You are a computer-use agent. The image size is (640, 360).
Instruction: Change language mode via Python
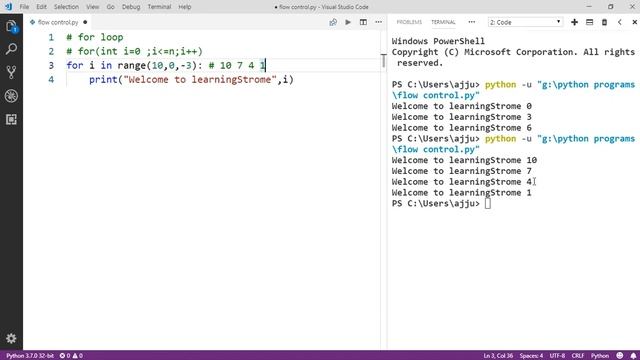point(600,356)
